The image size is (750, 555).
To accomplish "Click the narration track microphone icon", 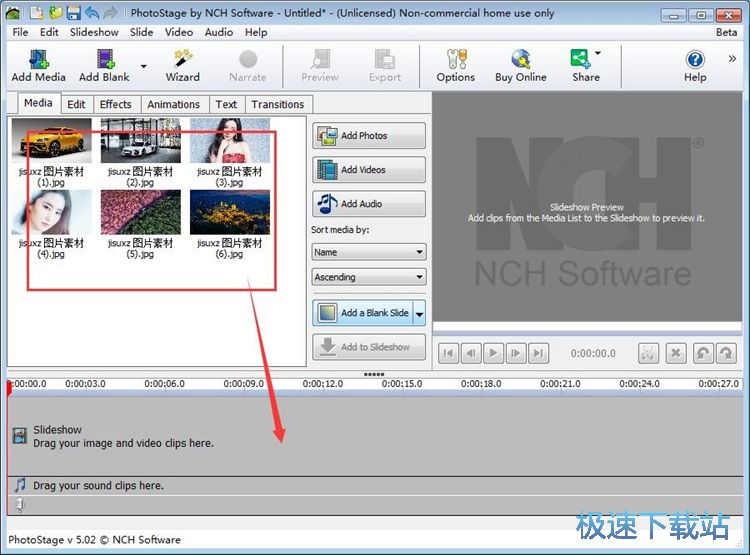I will [20, 504].
